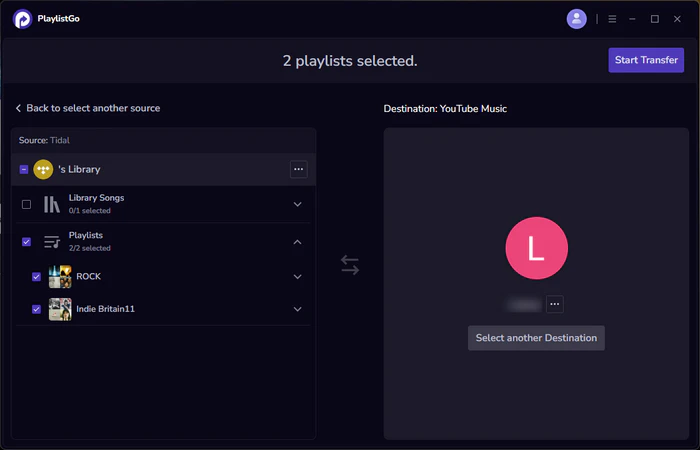Expand the Library Songs section

coord(297,204)
